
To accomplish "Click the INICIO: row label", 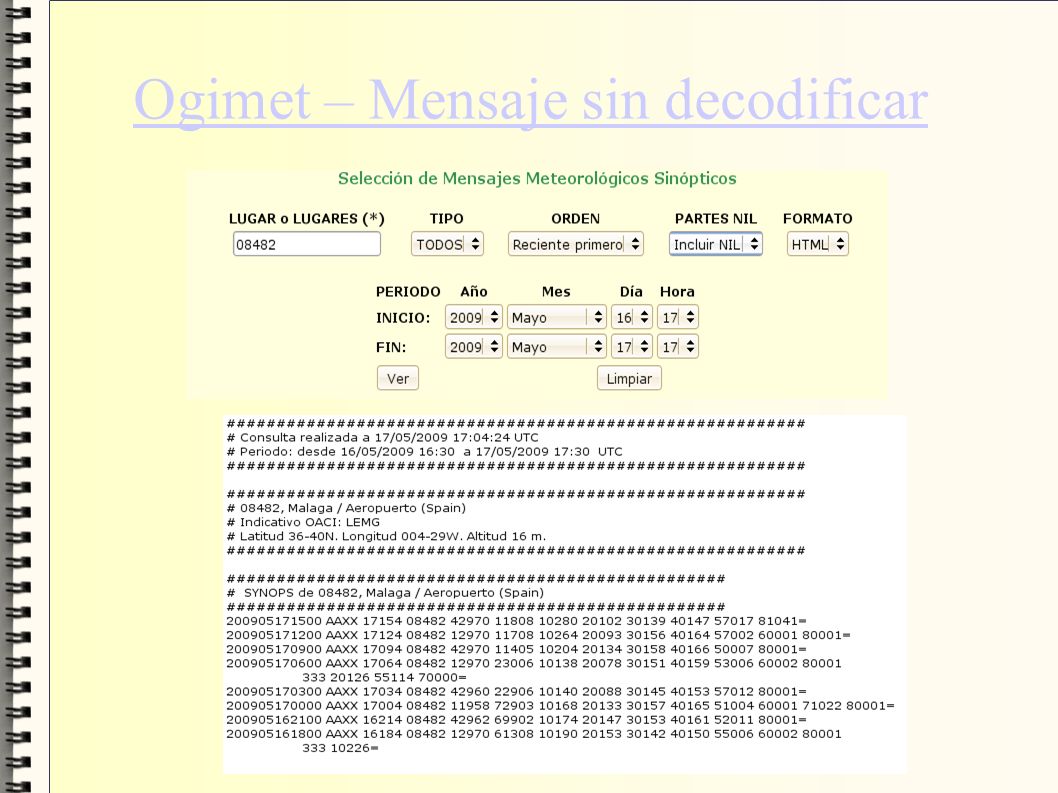I will pos(403,318).
